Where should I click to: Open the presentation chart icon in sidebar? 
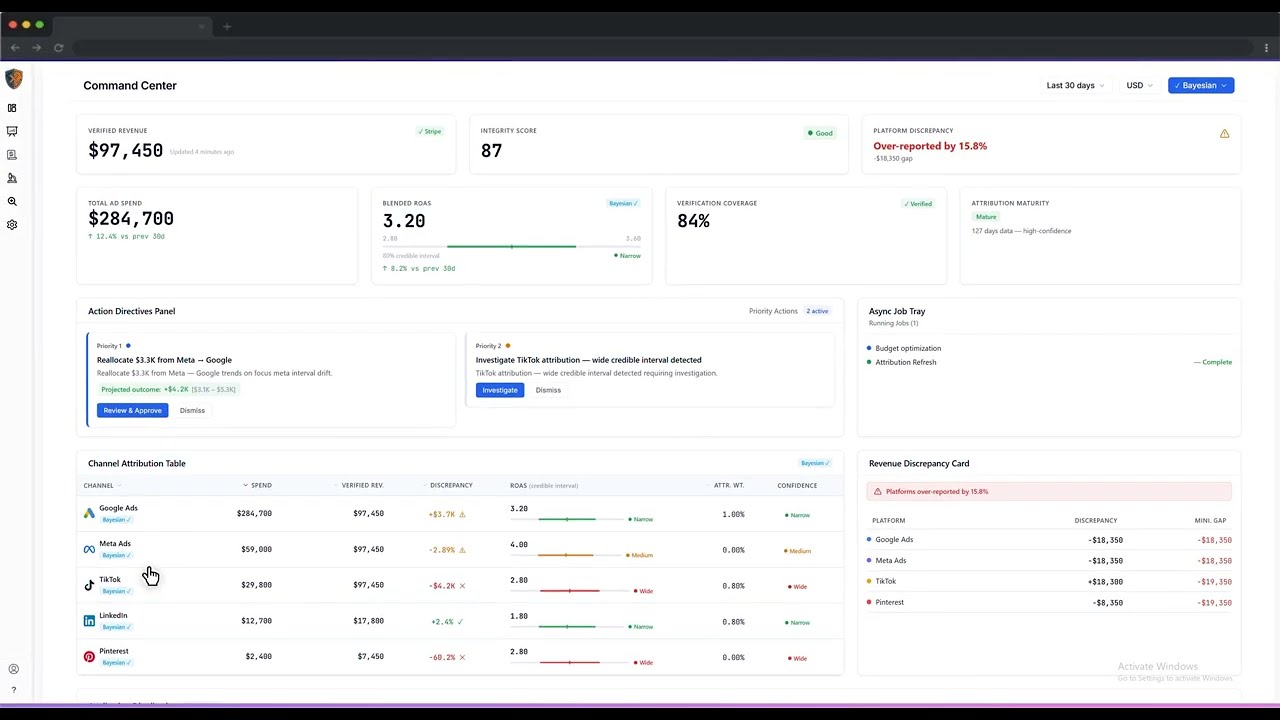tap(12, 131)
